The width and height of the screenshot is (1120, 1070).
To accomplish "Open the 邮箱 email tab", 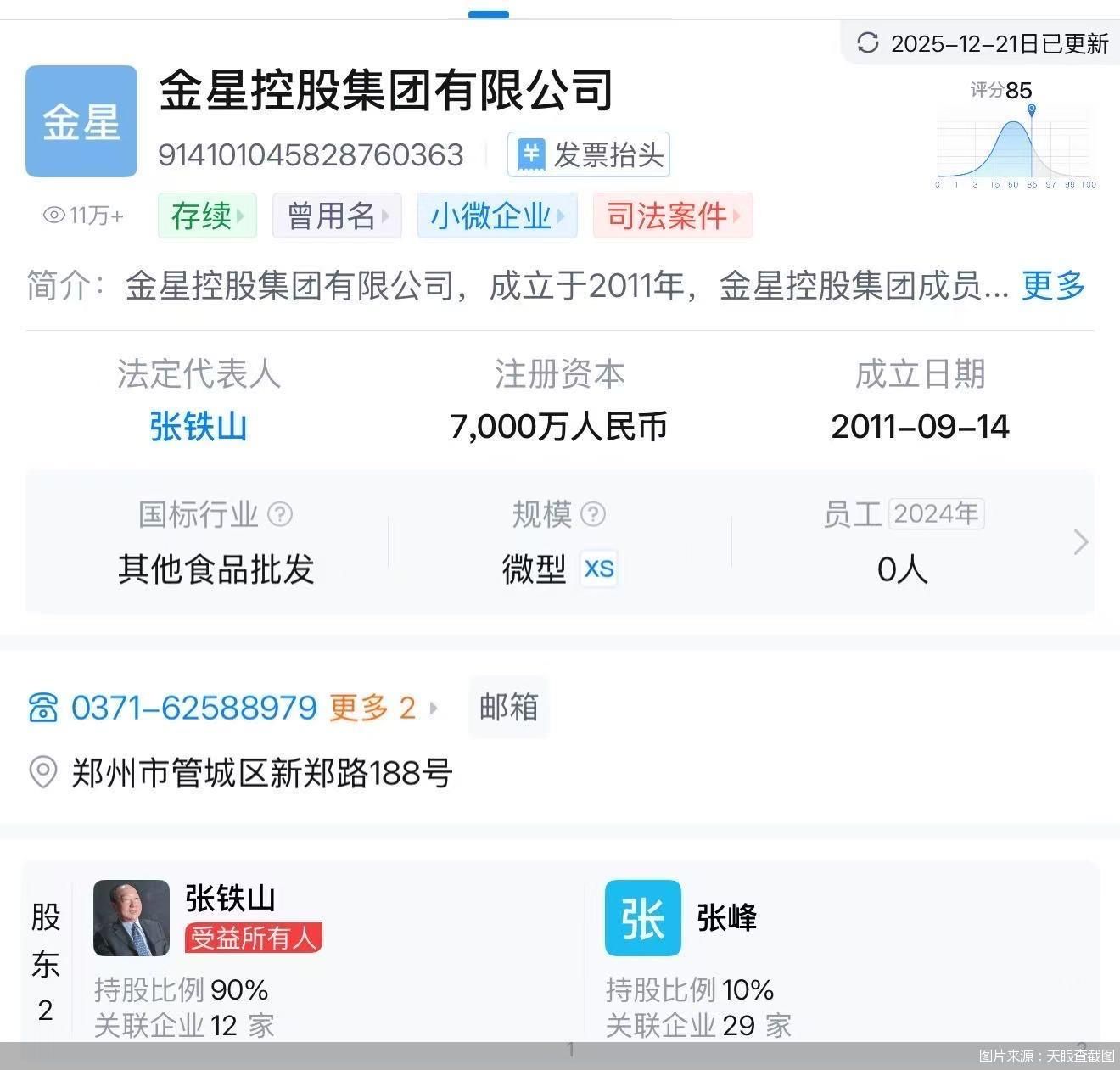I will coord(507,707).
